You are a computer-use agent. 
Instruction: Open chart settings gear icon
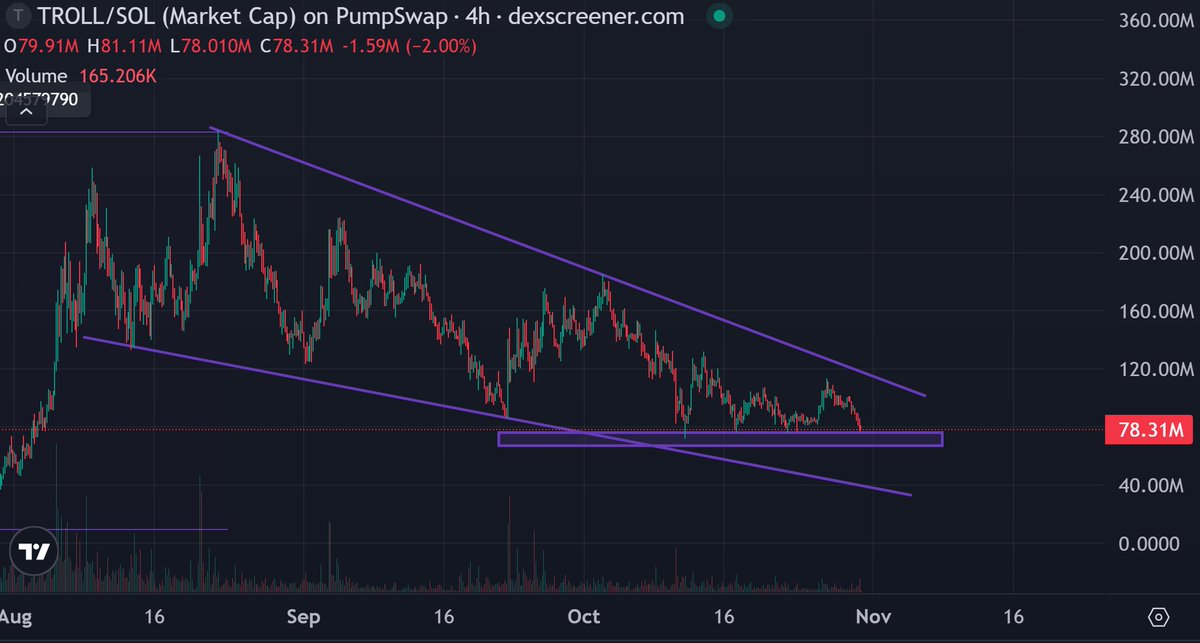click(1158, 616)
